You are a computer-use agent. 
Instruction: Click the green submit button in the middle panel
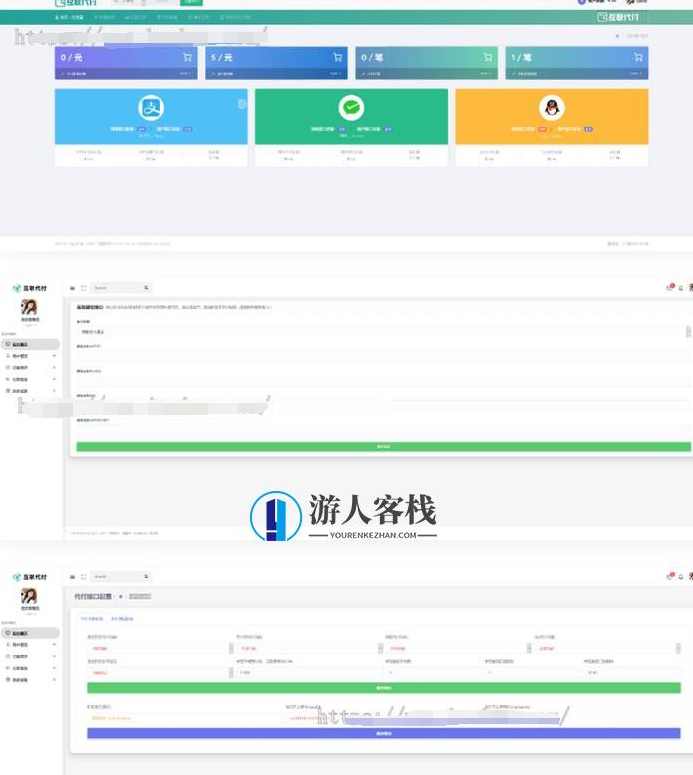(x=384, y=446)
